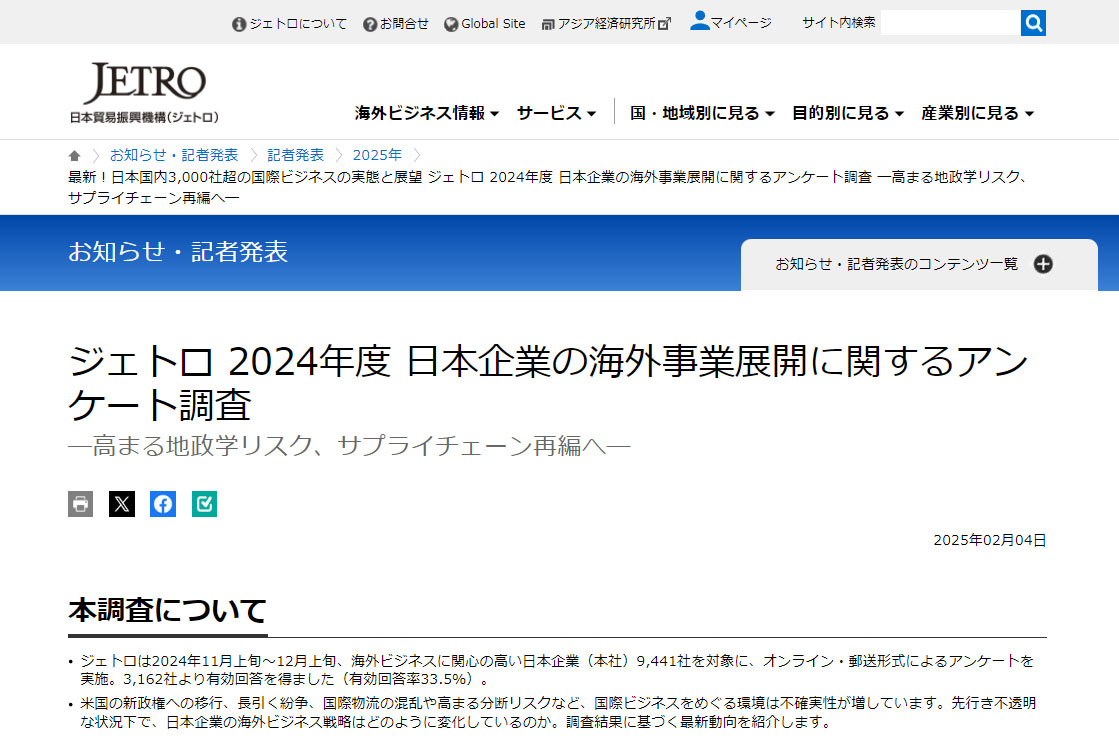
Task: Open 産業別に見る dropdown menu
Action: (x=977, y=113)
